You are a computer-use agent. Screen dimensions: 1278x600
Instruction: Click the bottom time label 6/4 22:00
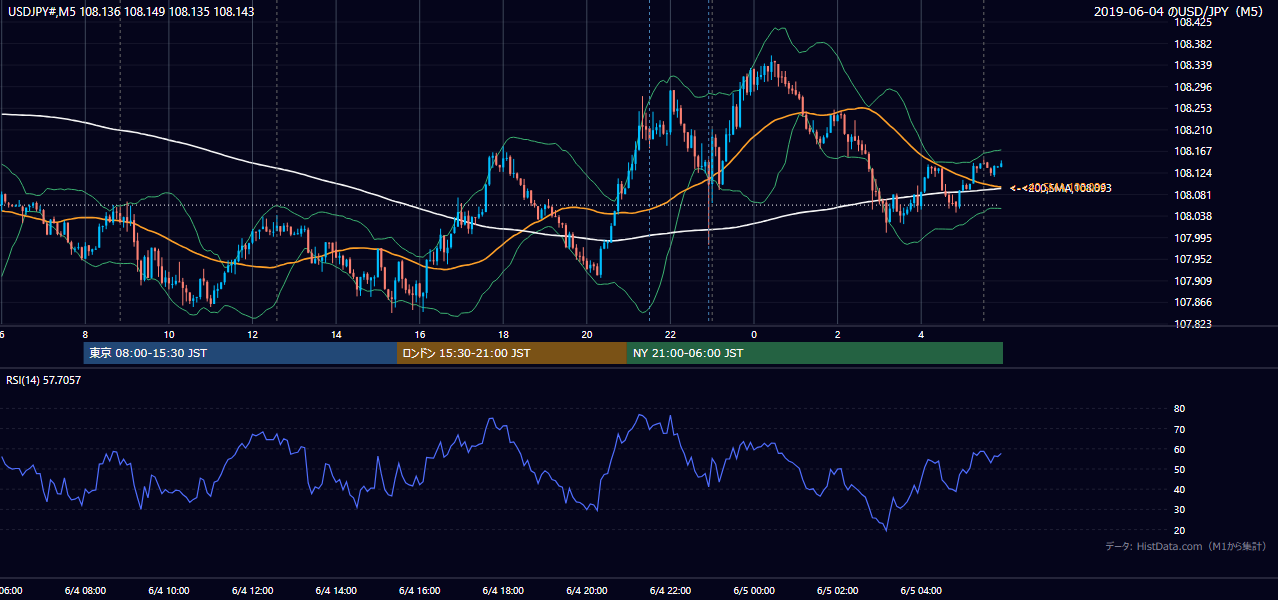(670, 591)
